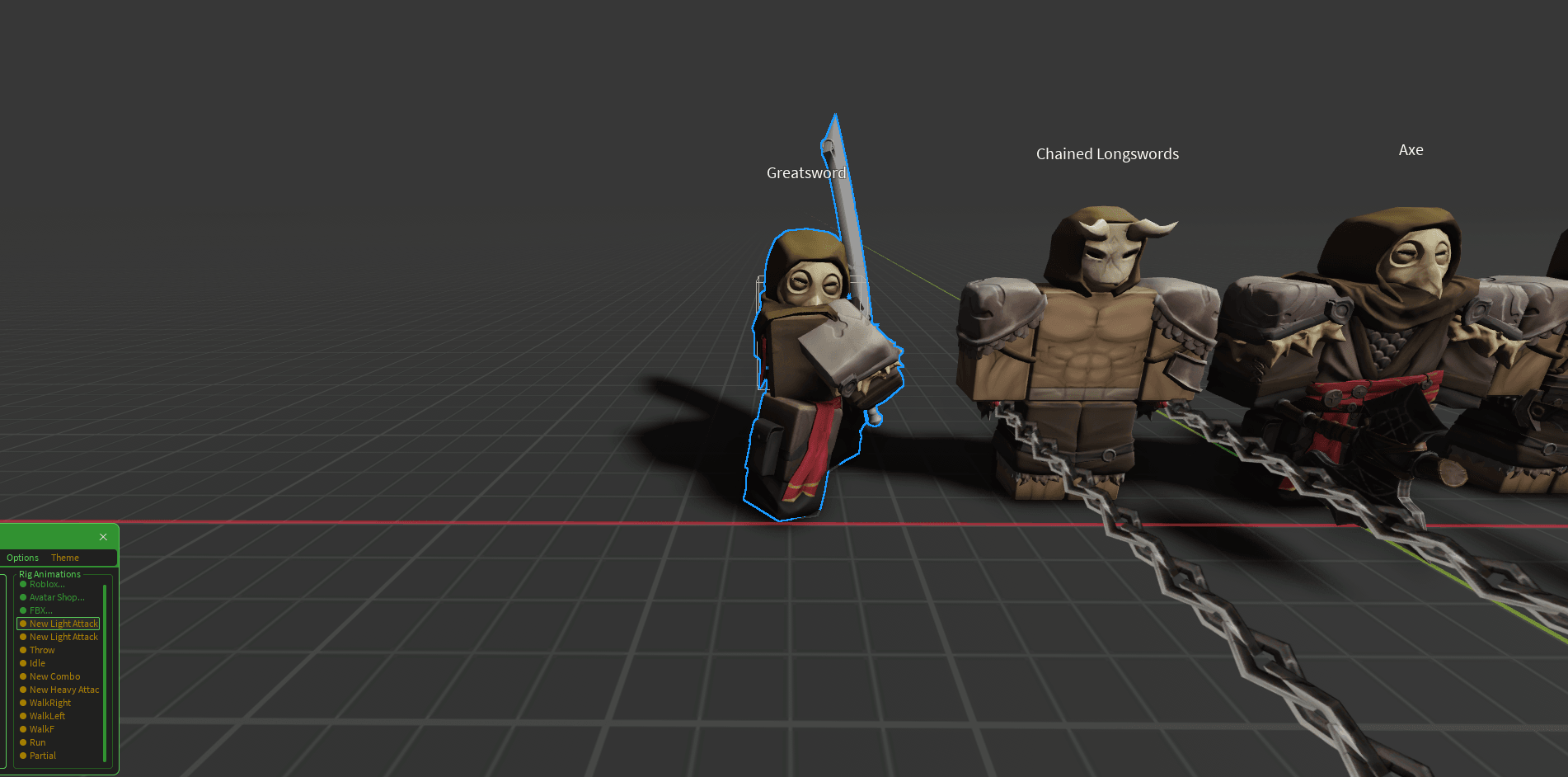Import an FBX... animation

40,610
